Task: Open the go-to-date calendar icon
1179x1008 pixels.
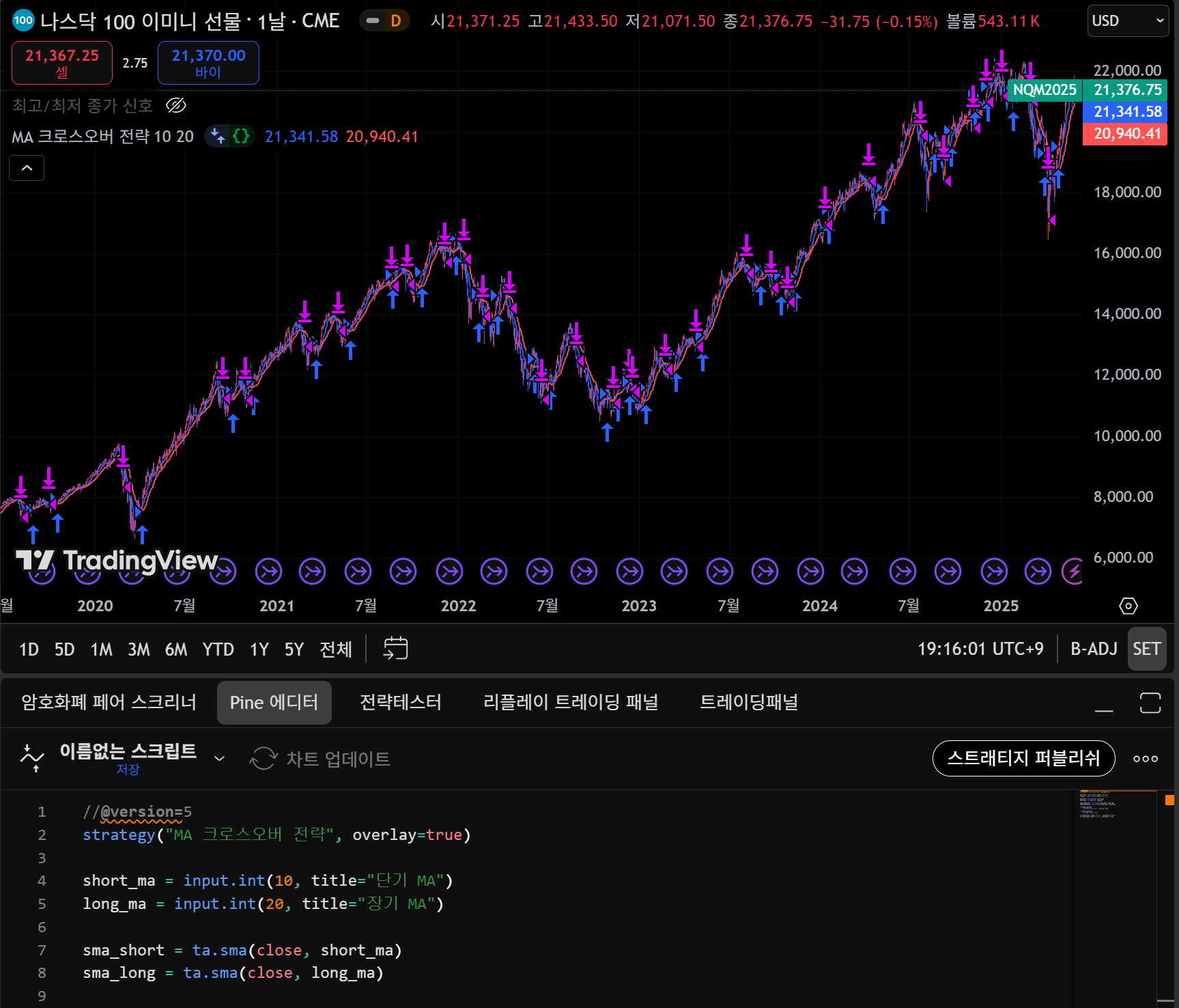Action: [x=395, y=648]
